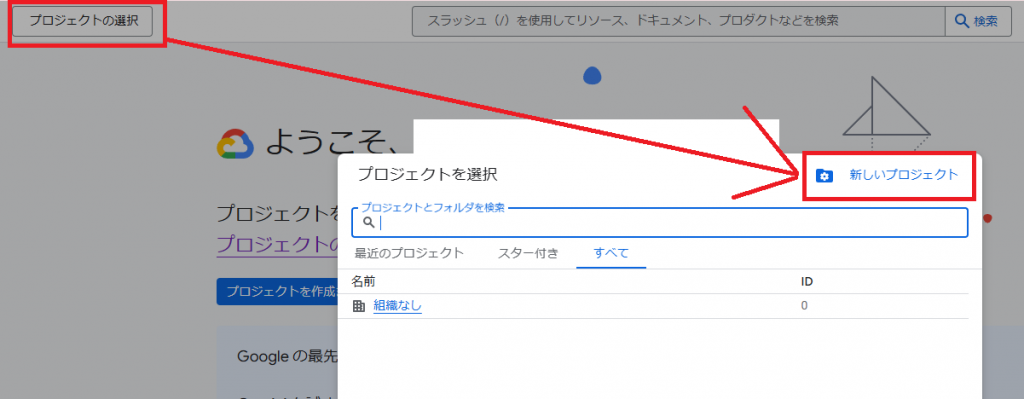
Task: Click the 検索 search button
Action: click(x=976, y=22)
